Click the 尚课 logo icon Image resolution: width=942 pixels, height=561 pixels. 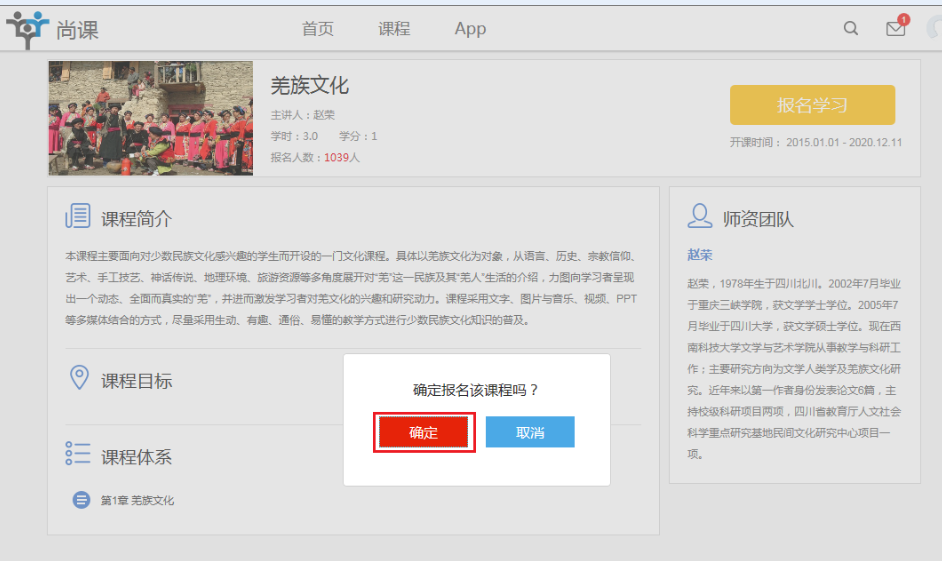[x=27, y=29]
